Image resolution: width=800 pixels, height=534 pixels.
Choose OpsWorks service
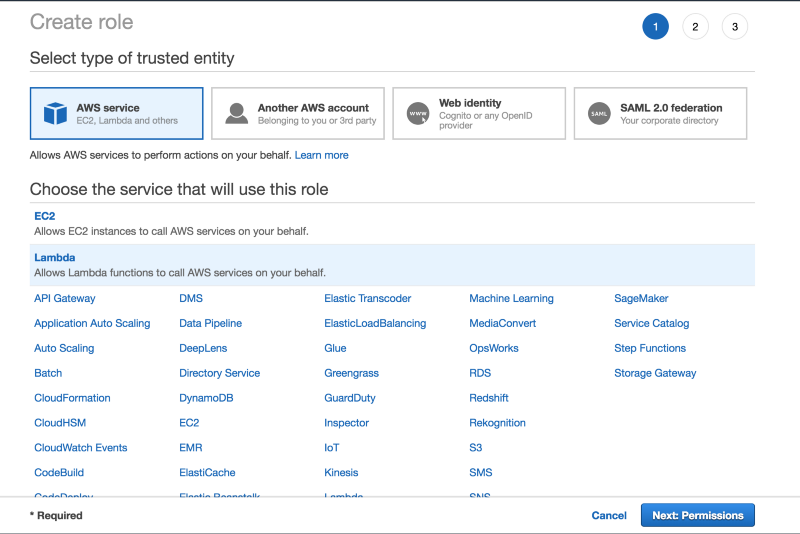[x=494, y=348]
